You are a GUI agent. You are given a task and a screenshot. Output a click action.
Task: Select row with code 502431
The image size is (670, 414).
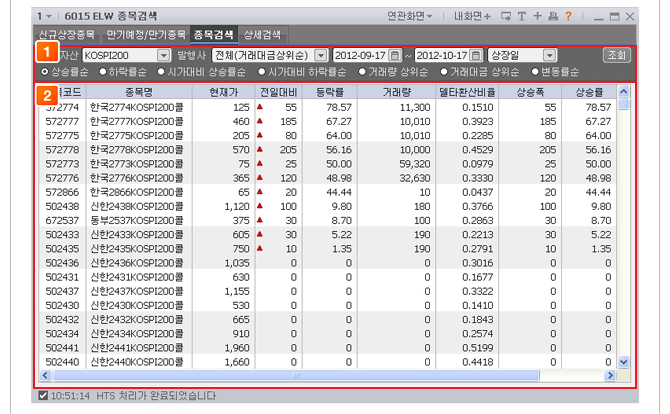point(328,277)
